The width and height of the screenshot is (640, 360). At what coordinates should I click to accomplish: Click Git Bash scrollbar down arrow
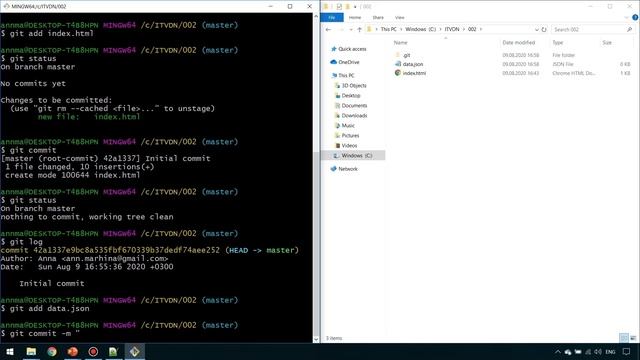coord(316,339)
